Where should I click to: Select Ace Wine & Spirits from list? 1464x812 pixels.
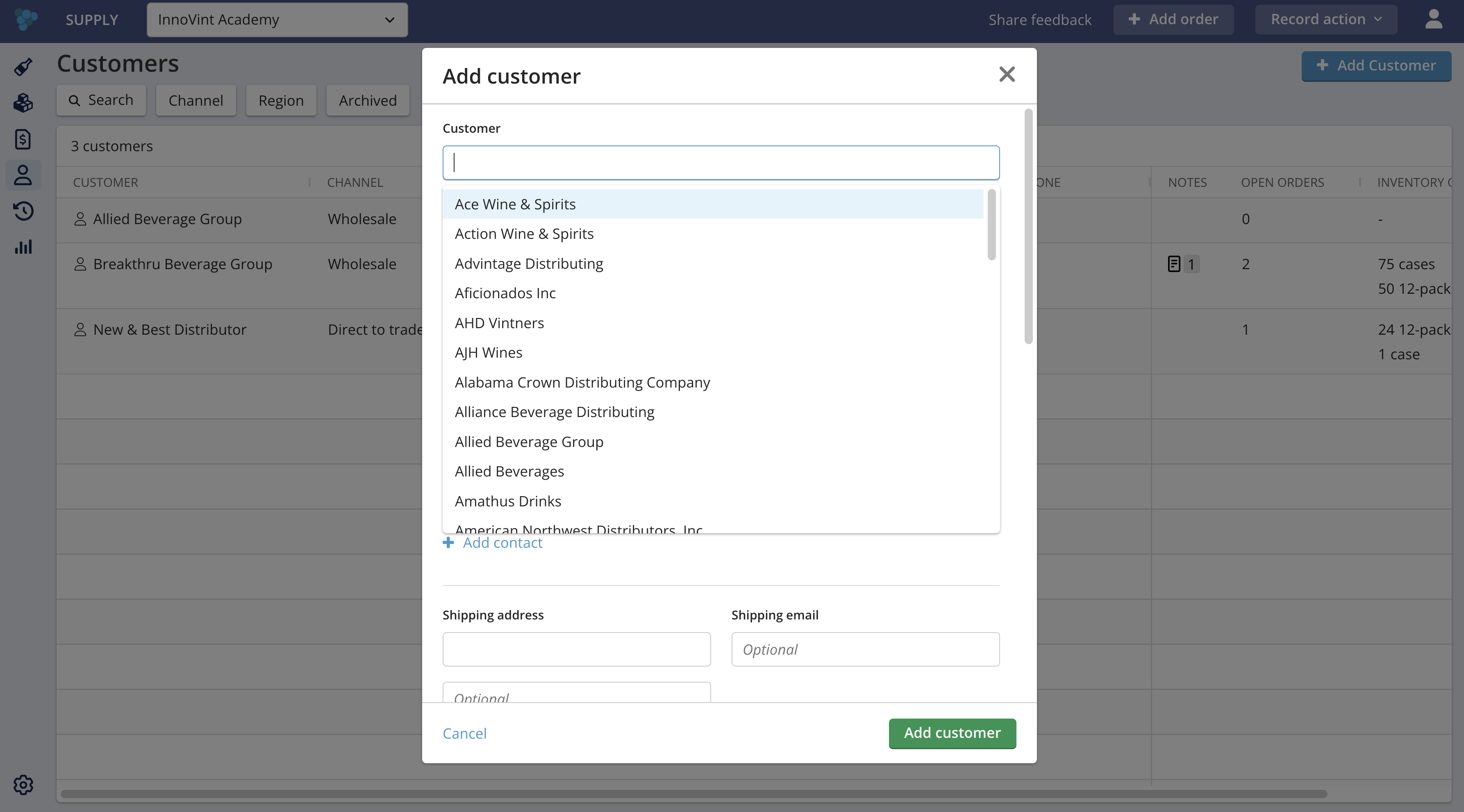(713, 204)
